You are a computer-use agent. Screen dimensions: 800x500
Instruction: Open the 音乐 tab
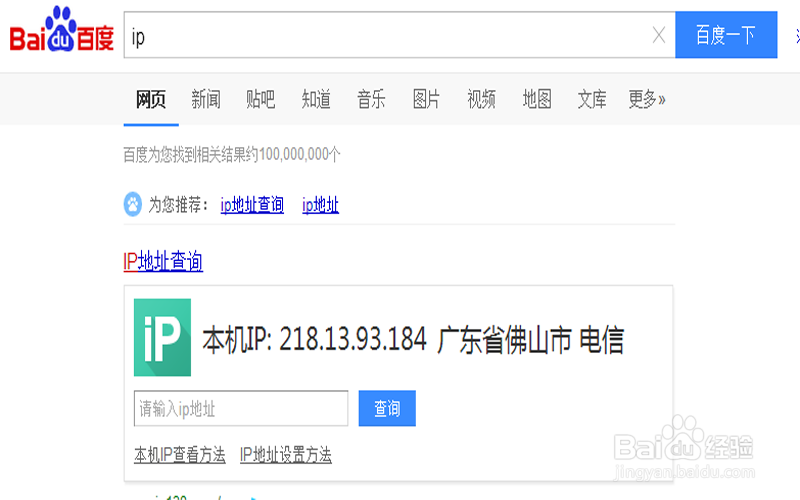(371, 99)
